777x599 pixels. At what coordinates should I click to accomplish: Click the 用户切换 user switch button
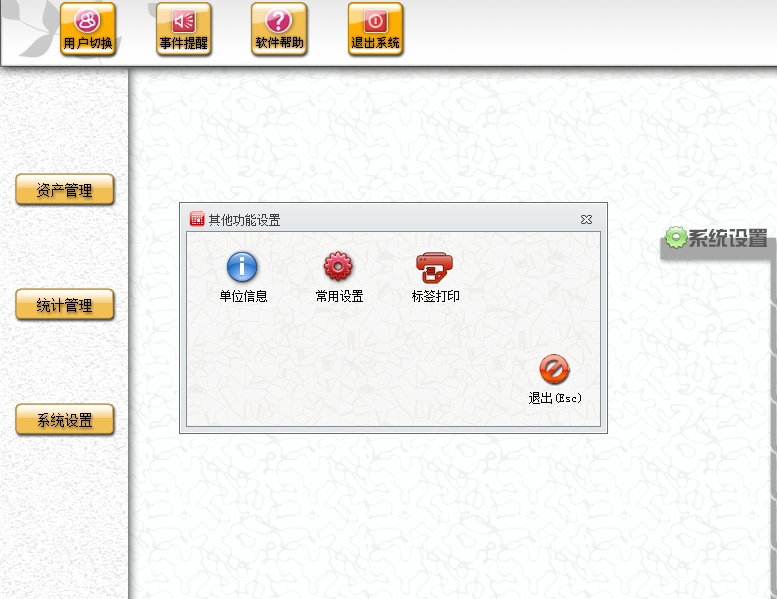pyautogui.click(x=87, y=29)
